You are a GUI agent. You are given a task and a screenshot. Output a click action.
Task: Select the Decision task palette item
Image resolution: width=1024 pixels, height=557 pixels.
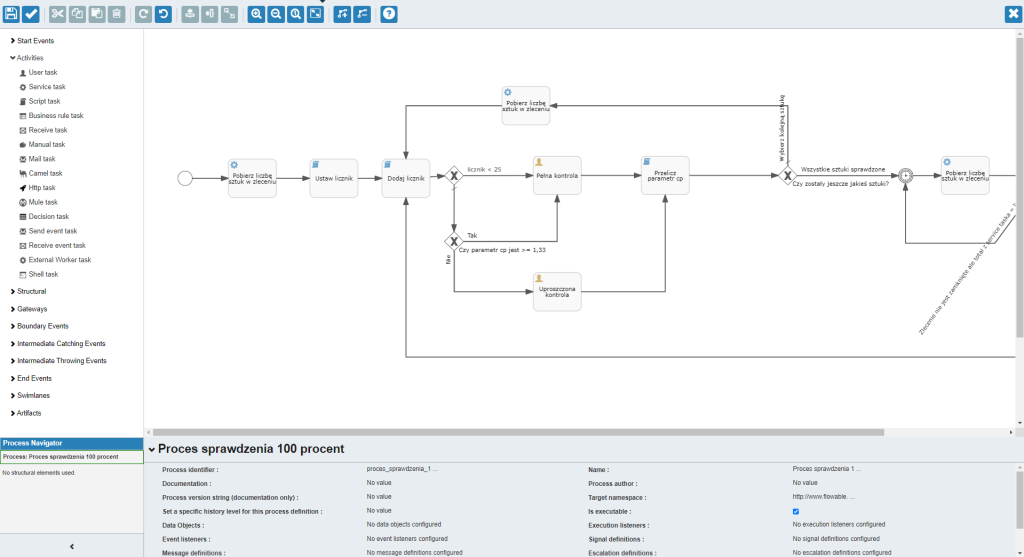(x=44, y=217)
